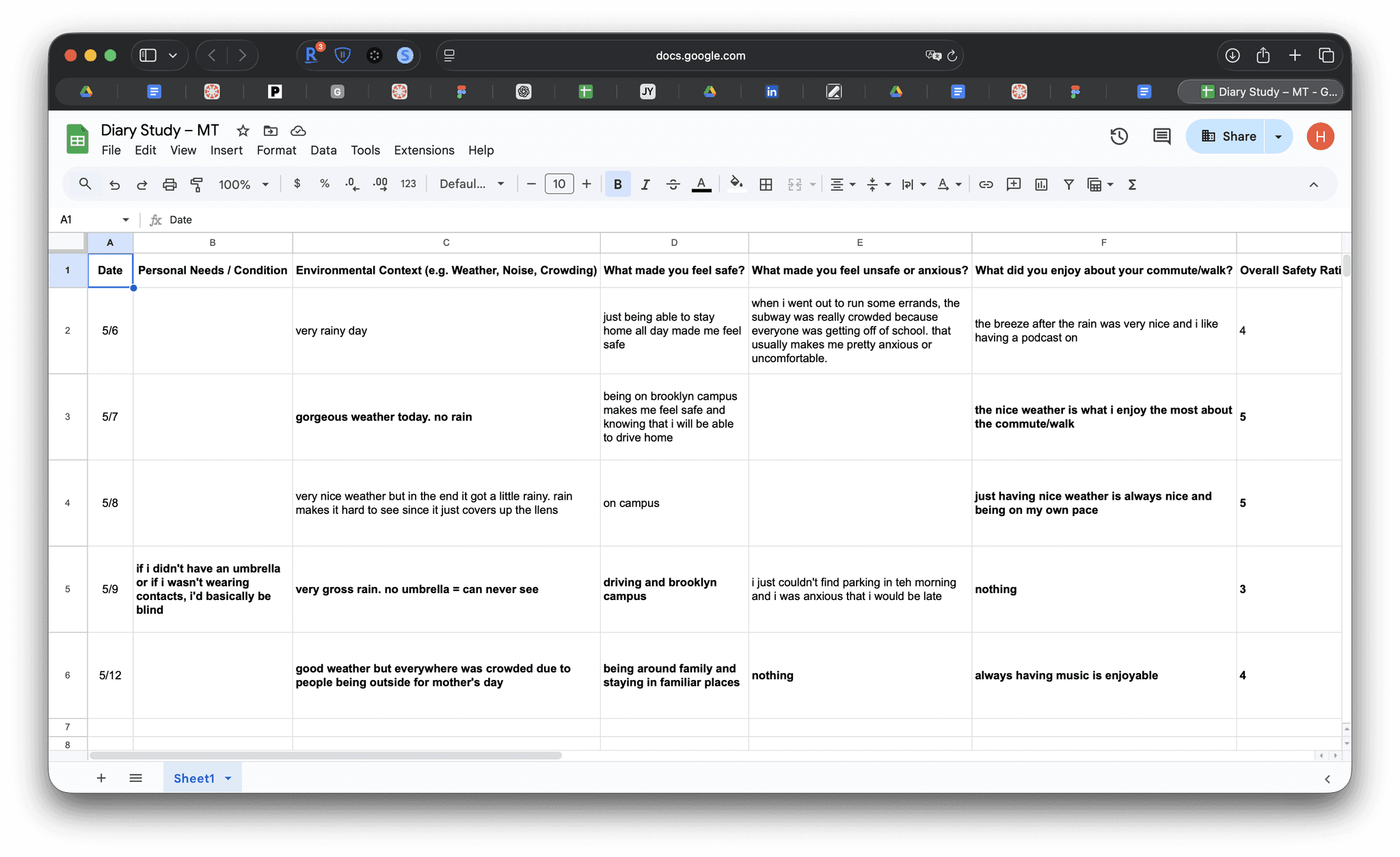Open the comments panel icon
Viewport: 1400px width, 857px height.
[1161, 137]
